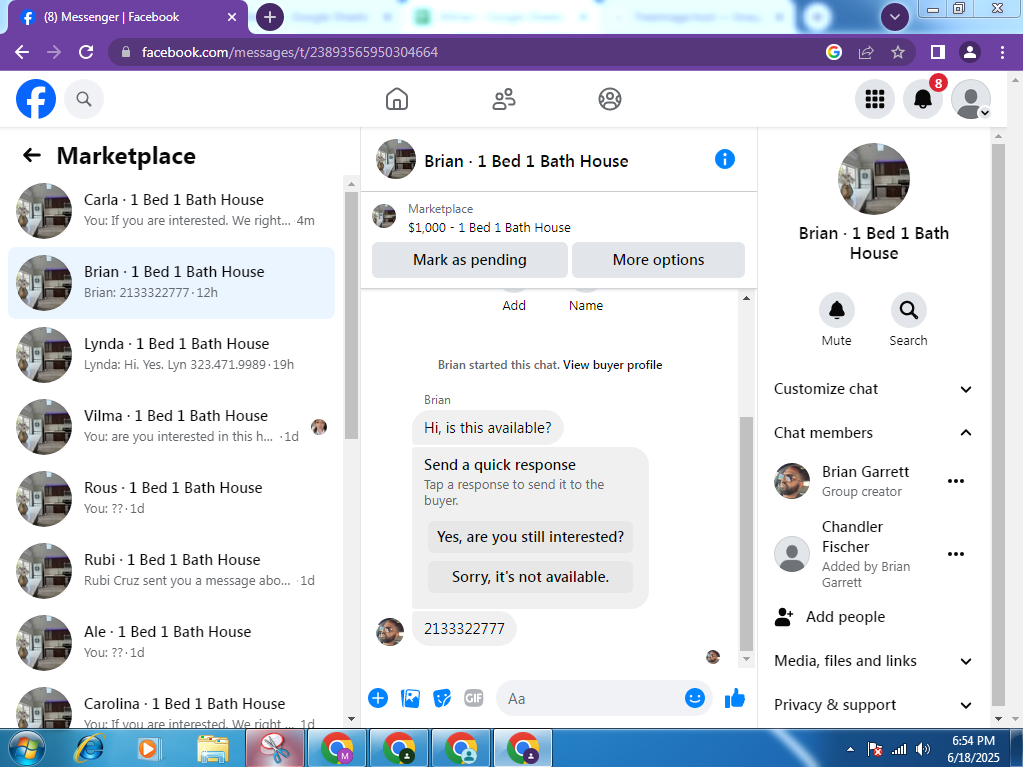Image resolution: width=1023 pixels, height=767 pixels.
Task: Share this page from the address bar
Action: point(866,52)
